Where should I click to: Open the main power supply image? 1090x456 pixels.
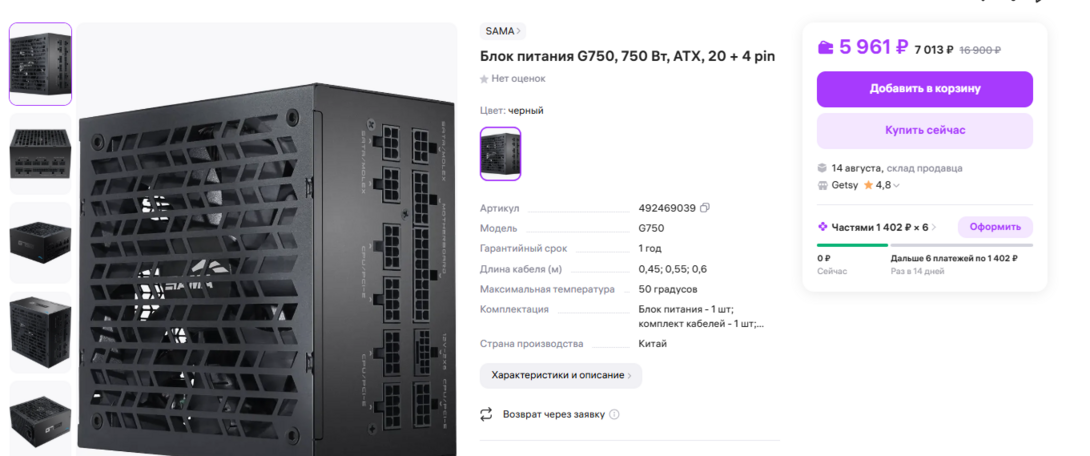tap(267, 240)
